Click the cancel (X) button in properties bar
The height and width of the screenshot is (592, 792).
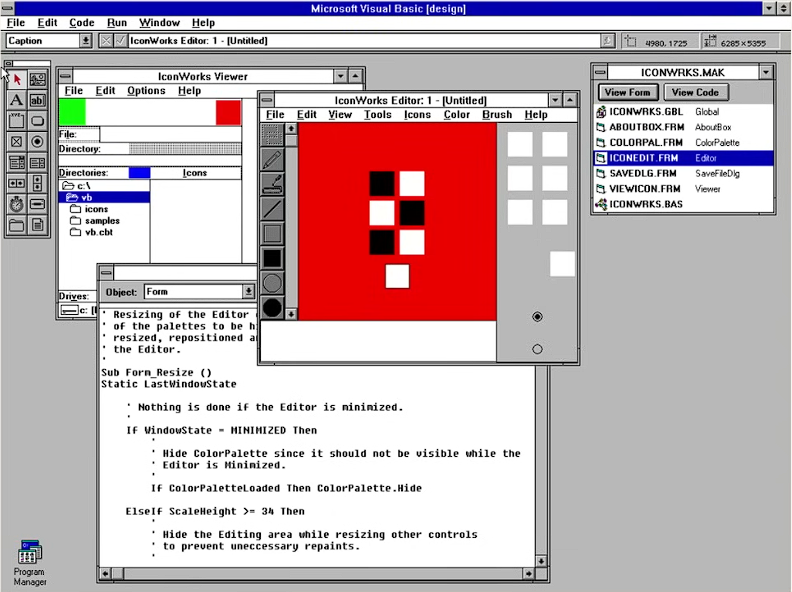106,41
